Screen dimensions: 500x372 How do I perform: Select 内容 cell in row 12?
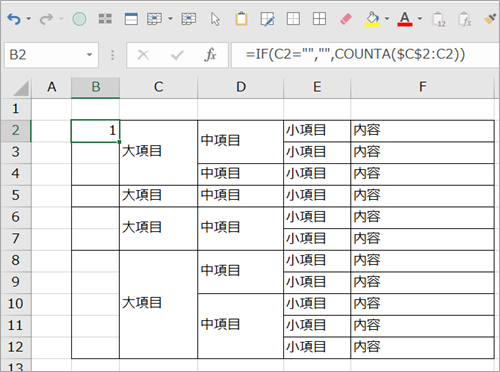pyautogui.click(x=422, y=348)
